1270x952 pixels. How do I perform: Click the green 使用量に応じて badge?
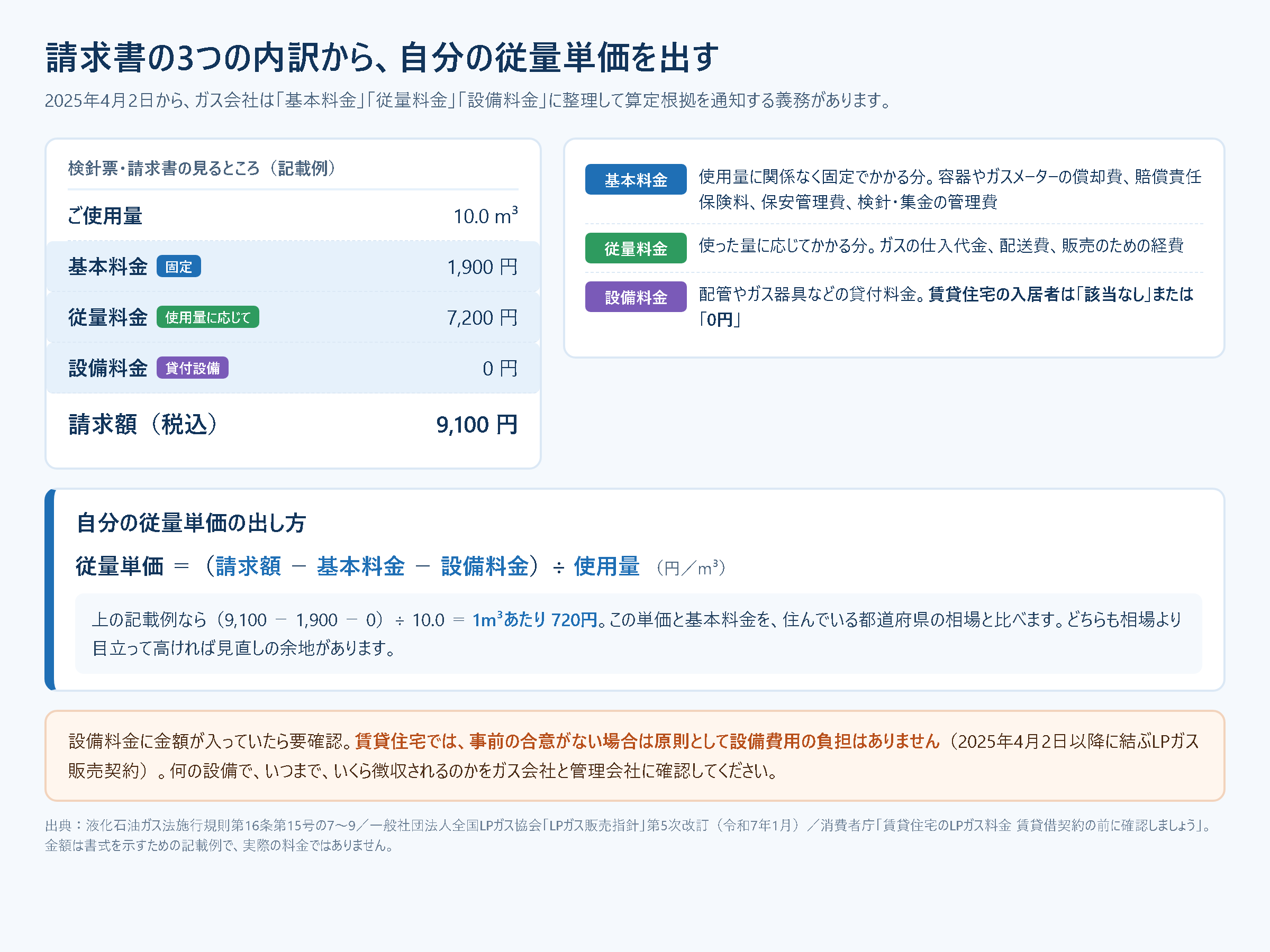click(208, 317)
